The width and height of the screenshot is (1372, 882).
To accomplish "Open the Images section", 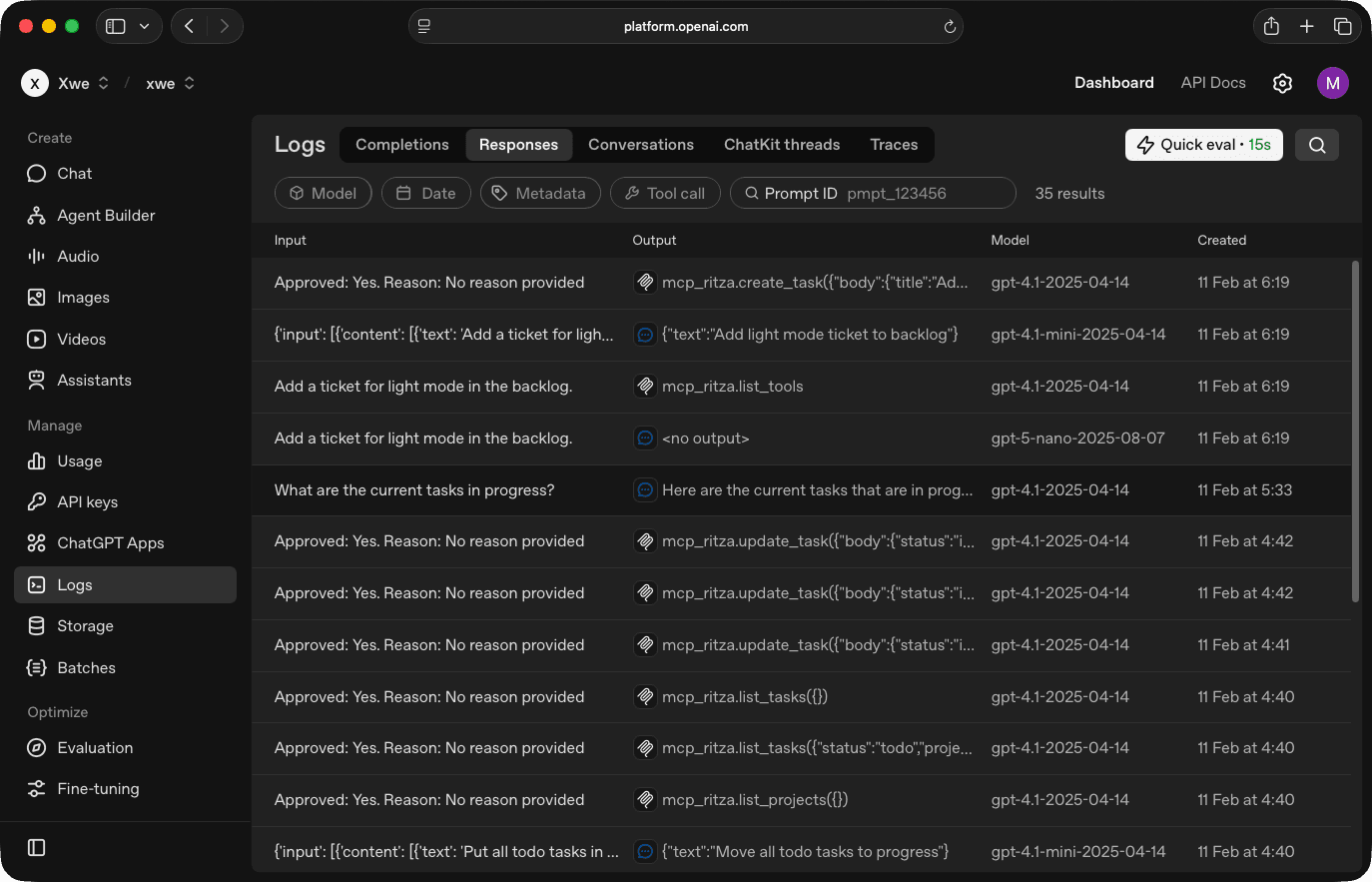I will pyautogui.click(x=84, y=297).
